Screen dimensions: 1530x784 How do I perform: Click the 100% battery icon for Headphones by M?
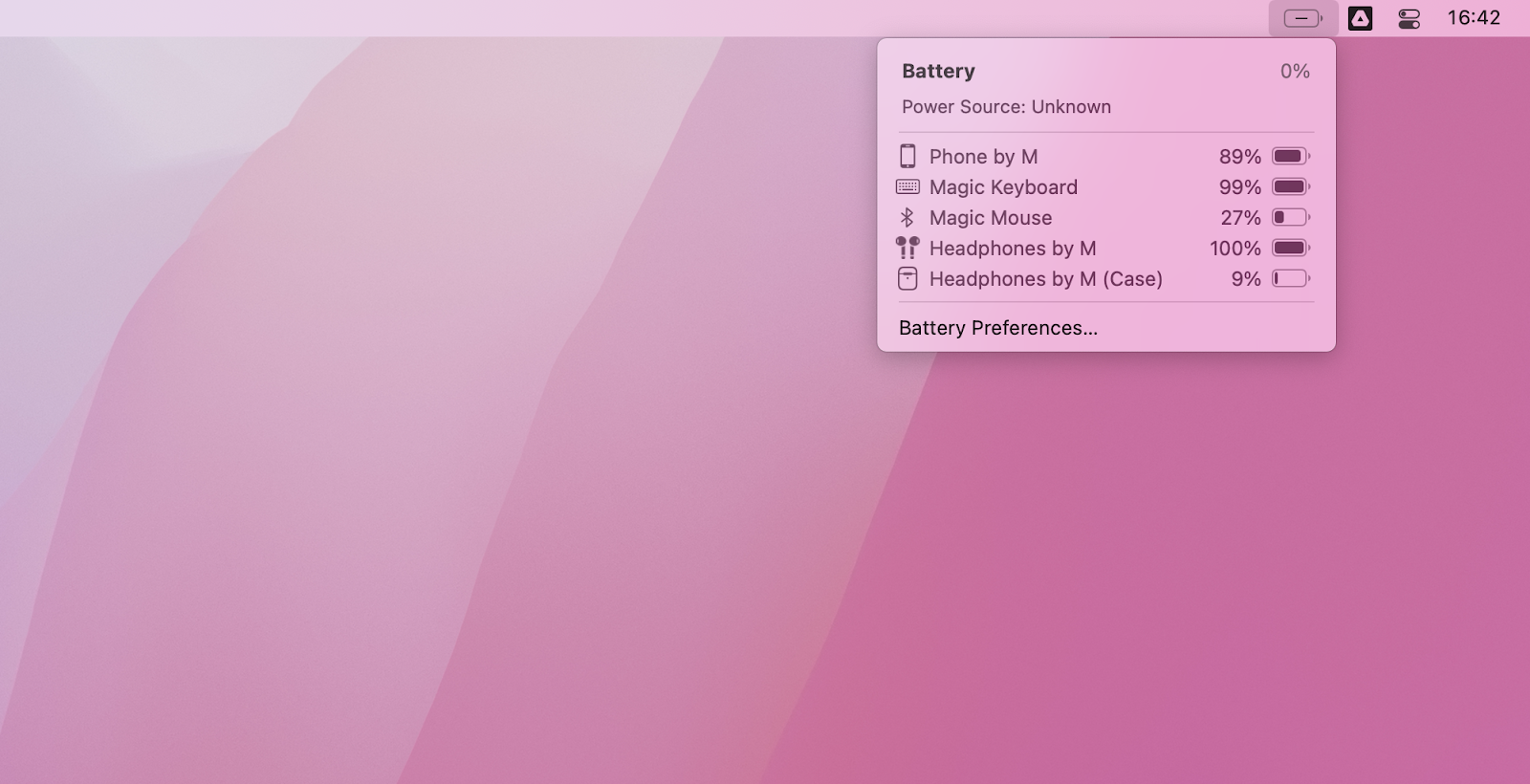tap(1291, 248)
